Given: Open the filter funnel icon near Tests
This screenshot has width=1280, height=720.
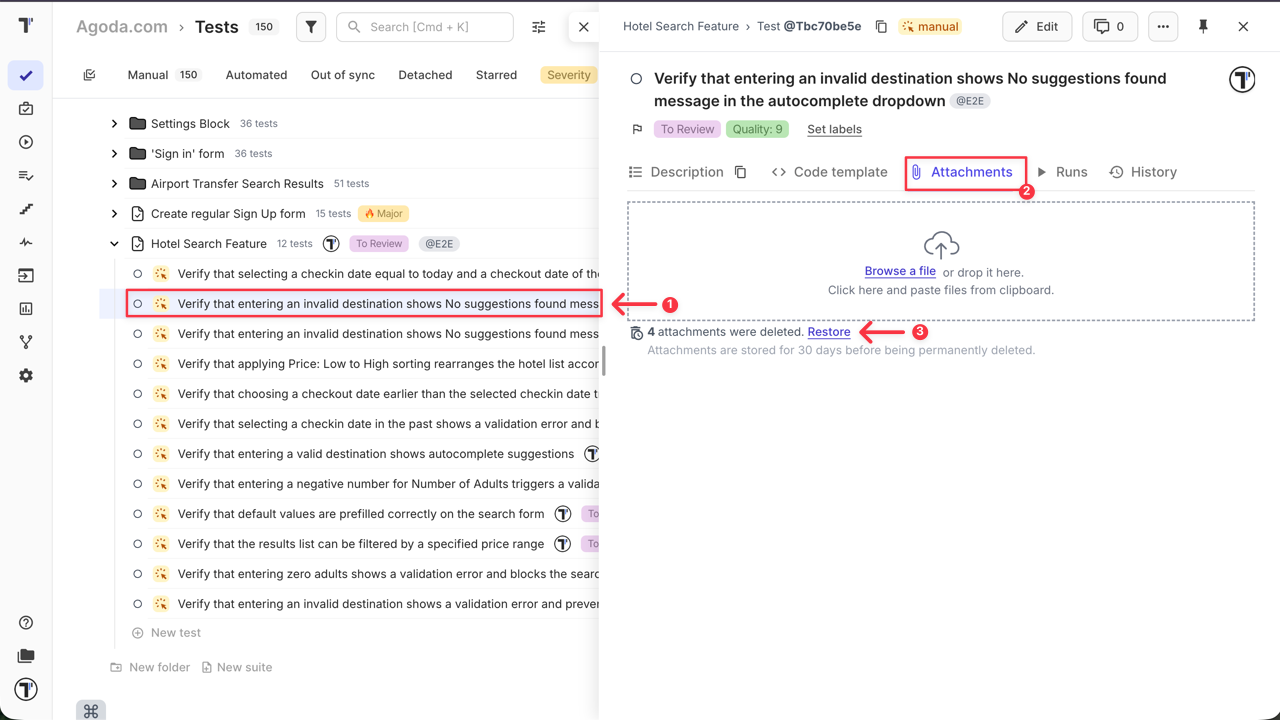Looking at the screenshot, I should [310, 27].
